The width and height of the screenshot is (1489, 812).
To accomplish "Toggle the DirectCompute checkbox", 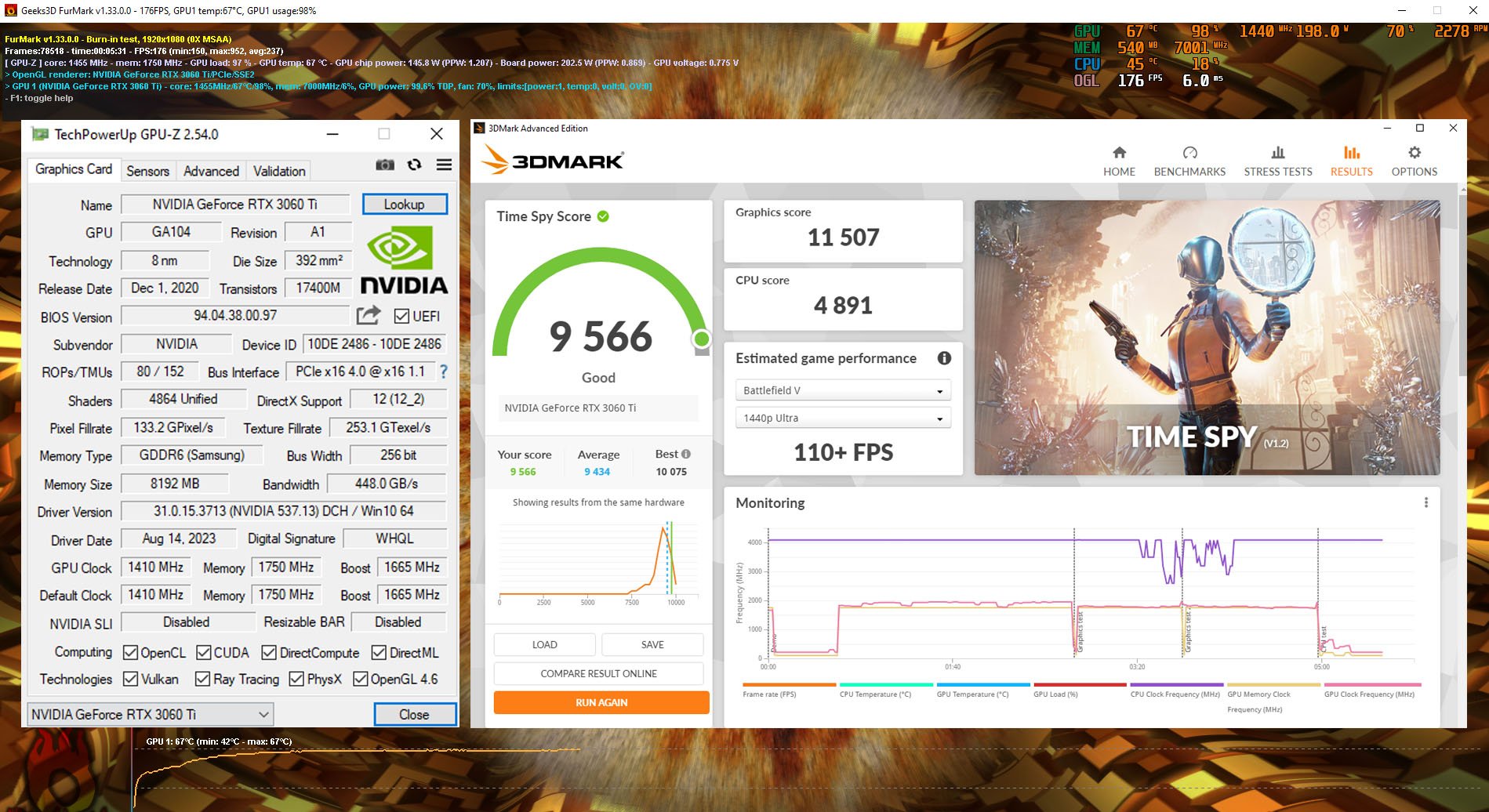I will pos(269,652).
